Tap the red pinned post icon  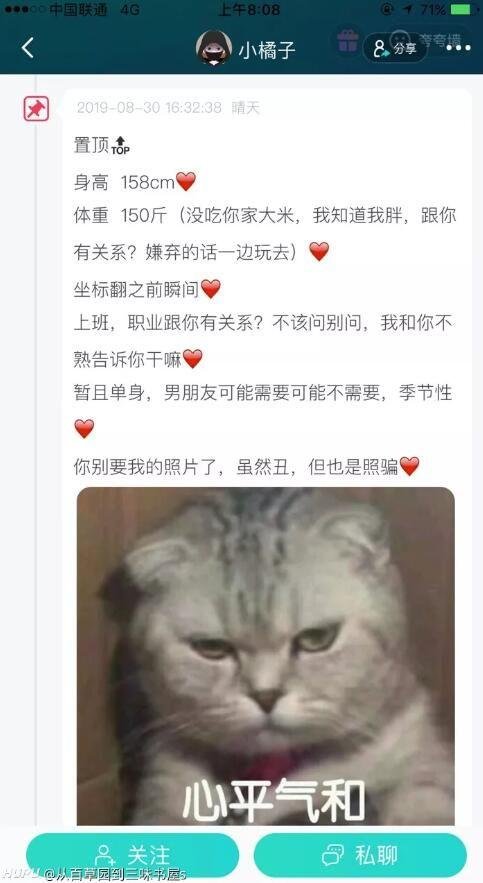coord(36,109)
